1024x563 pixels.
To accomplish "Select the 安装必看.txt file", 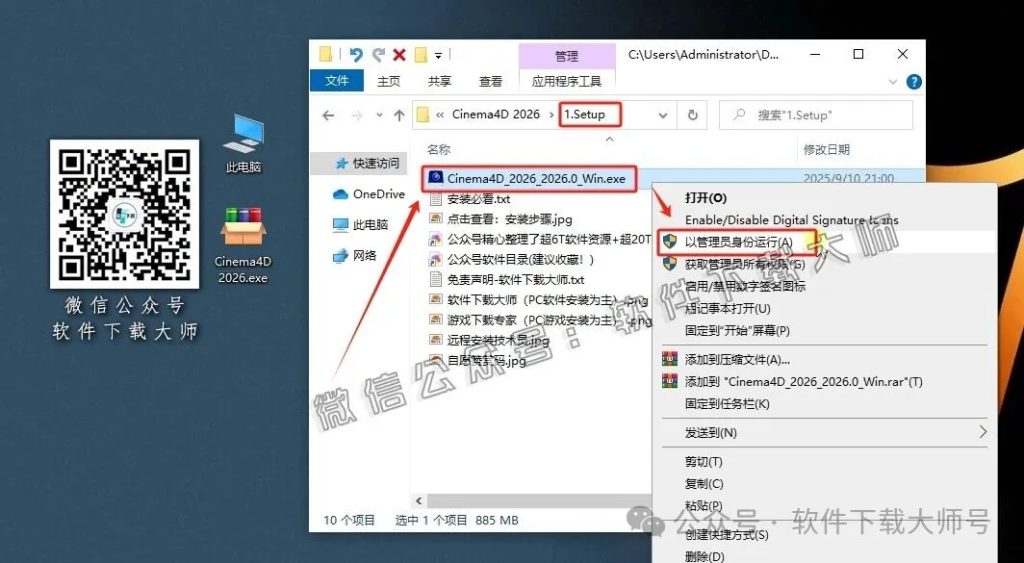I will (479, 199).
